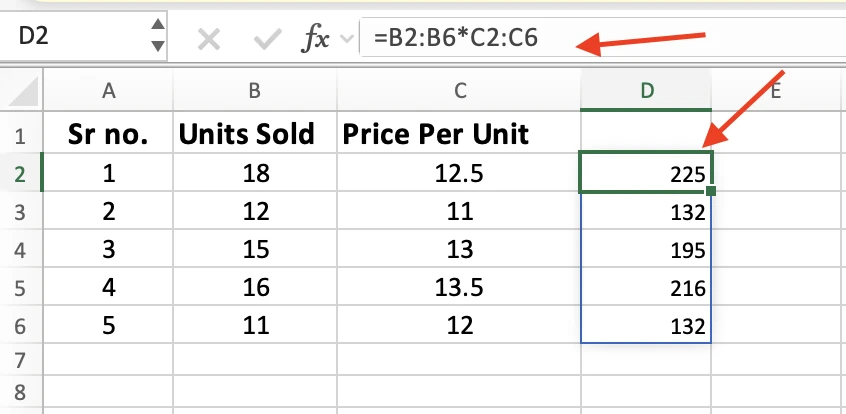846x414 pixels.
Task: Click the 'Sr no.' header cell
Action: [108, 134]
